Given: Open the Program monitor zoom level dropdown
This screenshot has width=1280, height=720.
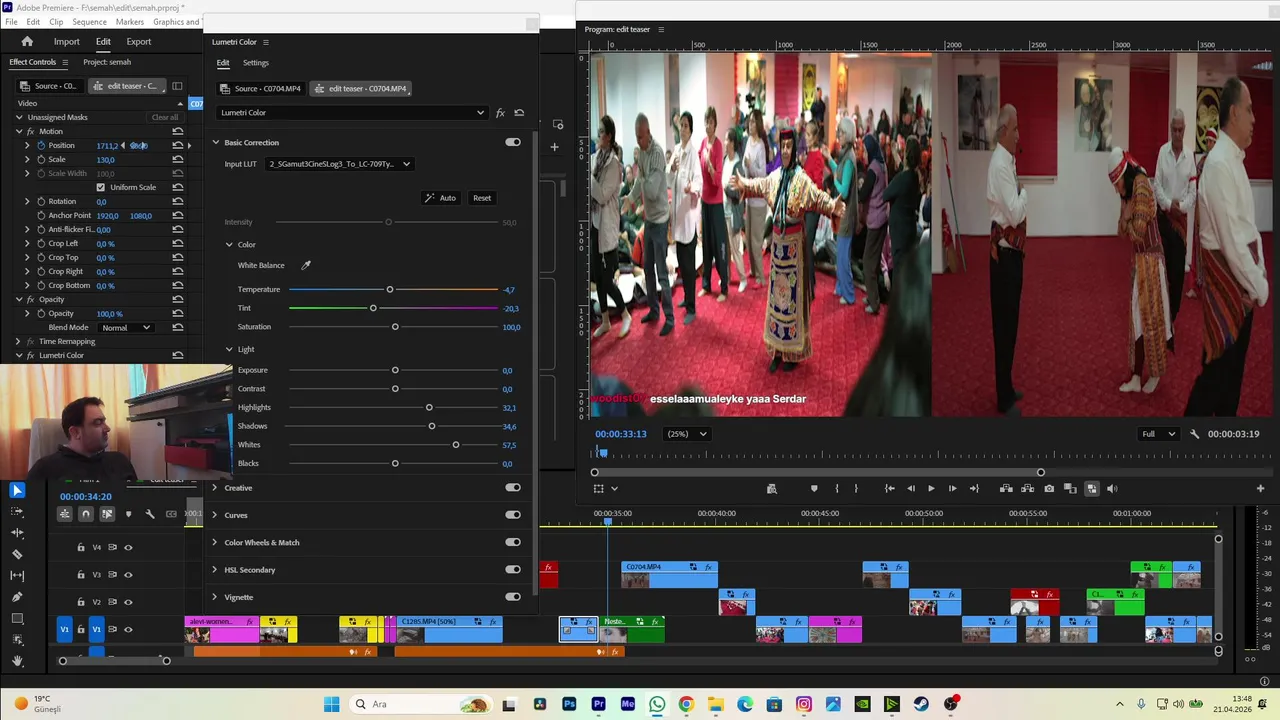Looking at the screenshot, I should coord(687,434).
